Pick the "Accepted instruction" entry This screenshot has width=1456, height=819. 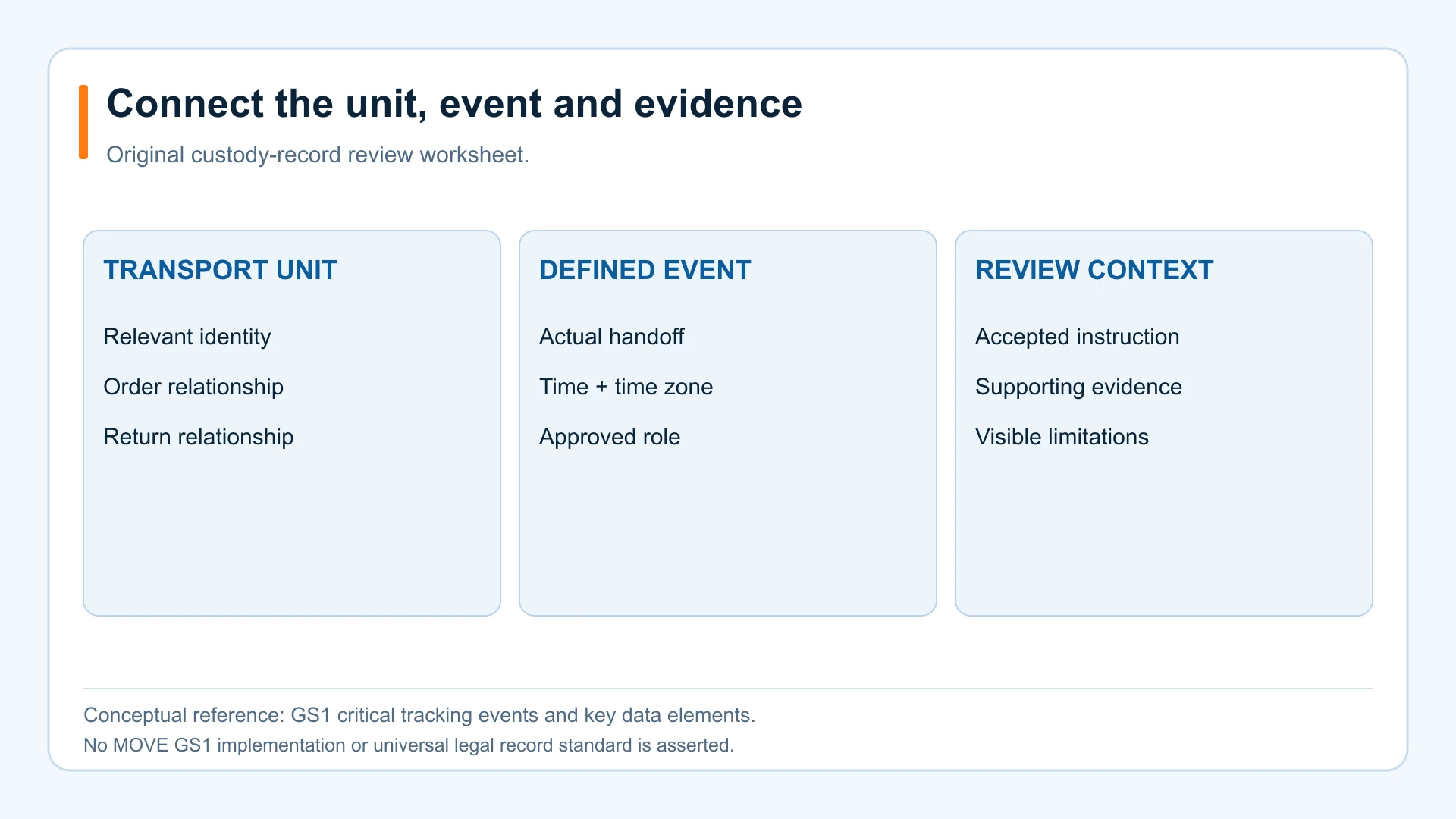click(1077, 337)
